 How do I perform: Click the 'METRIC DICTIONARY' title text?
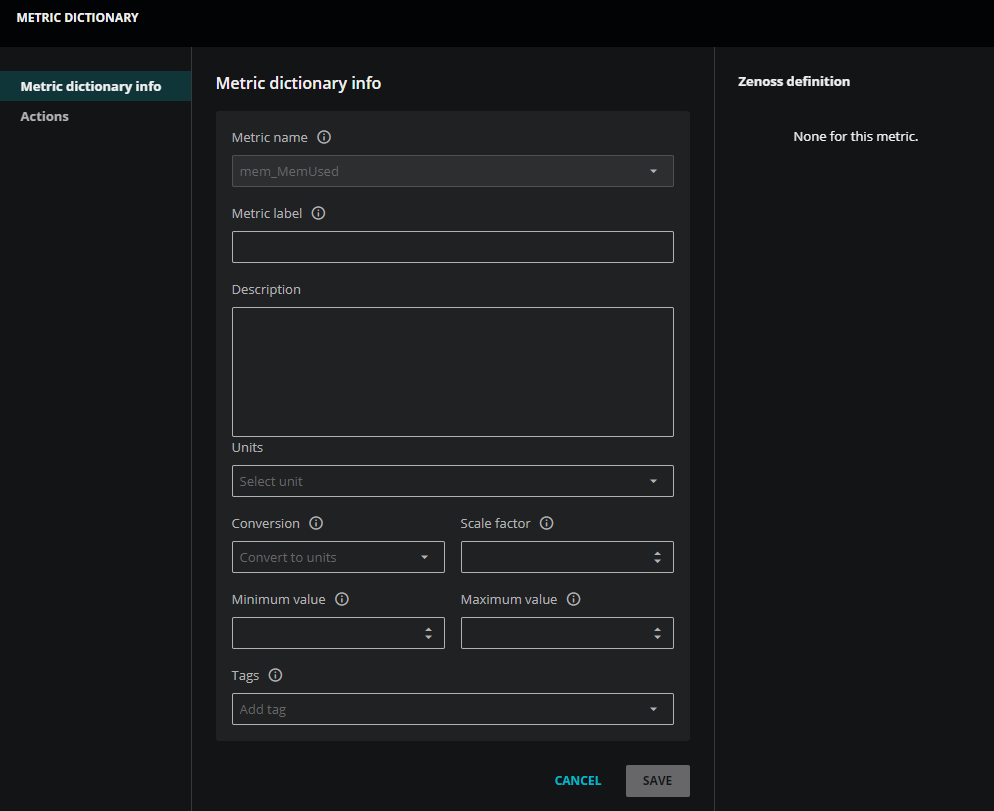[77, 18]
